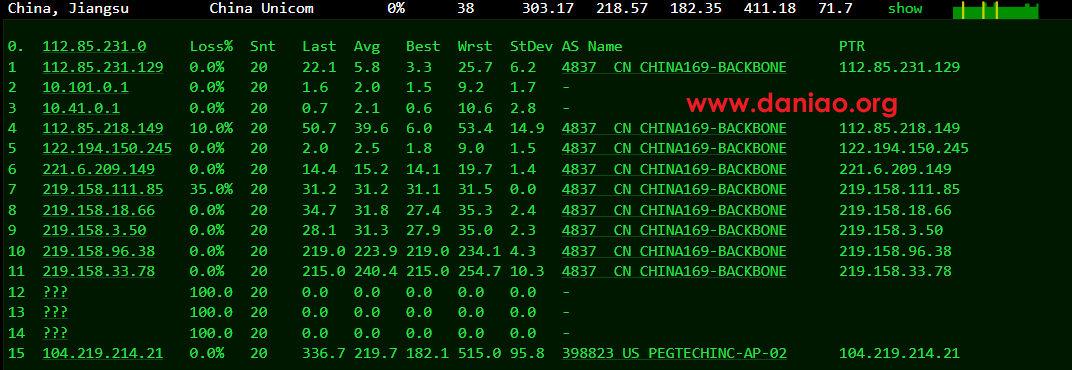This screenshot has width=1072, height=370.
Task: Click the ??? entry at hop 14
Action: 55,332
